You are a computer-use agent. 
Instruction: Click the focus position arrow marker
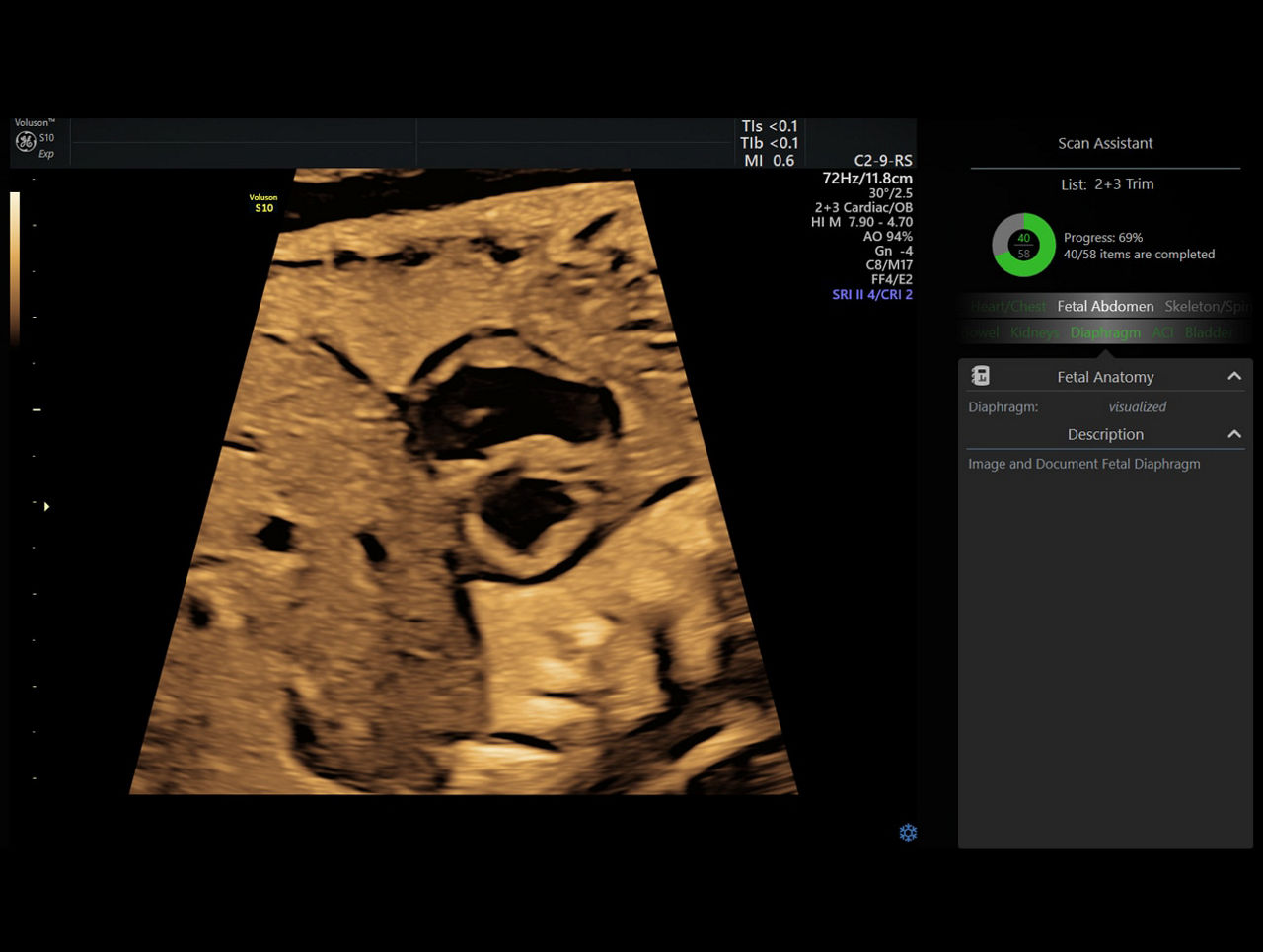pos(46,506)
